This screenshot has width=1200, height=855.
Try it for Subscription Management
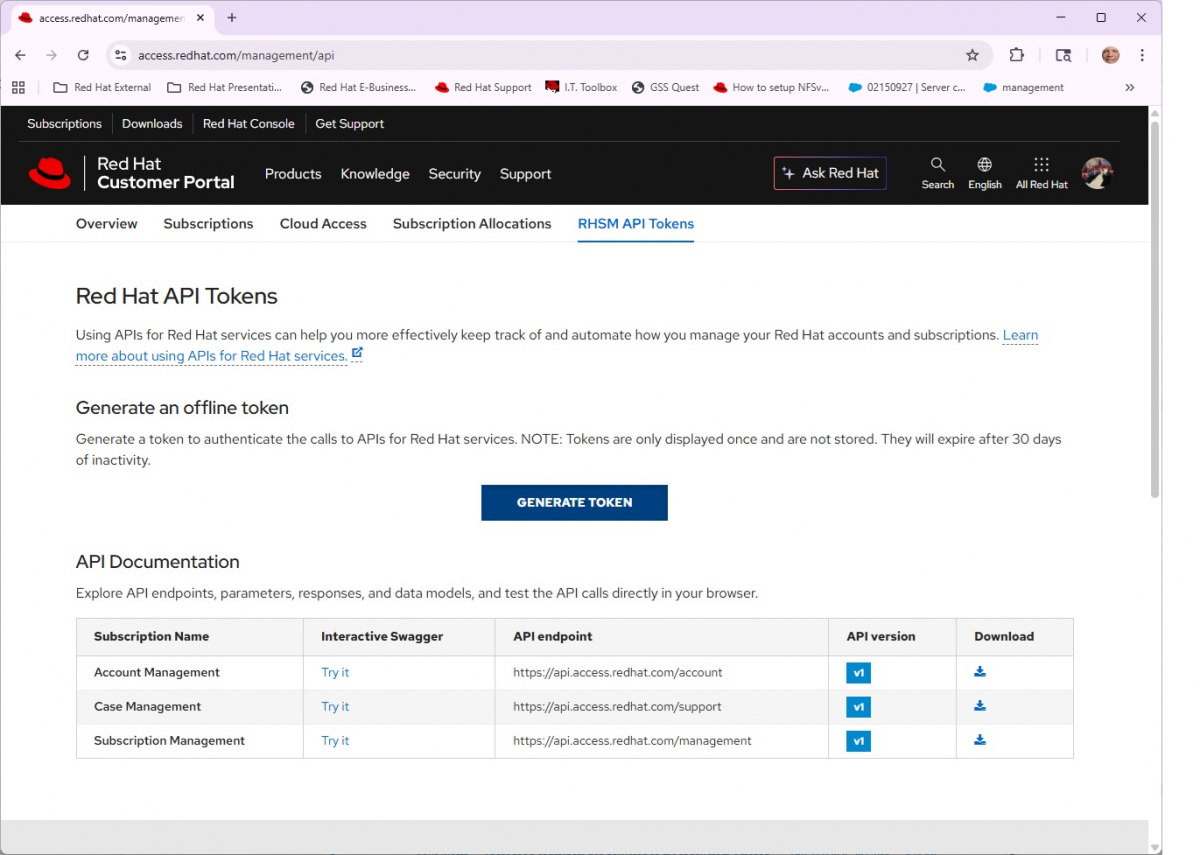pyautogui.click(x=335, y=740)
